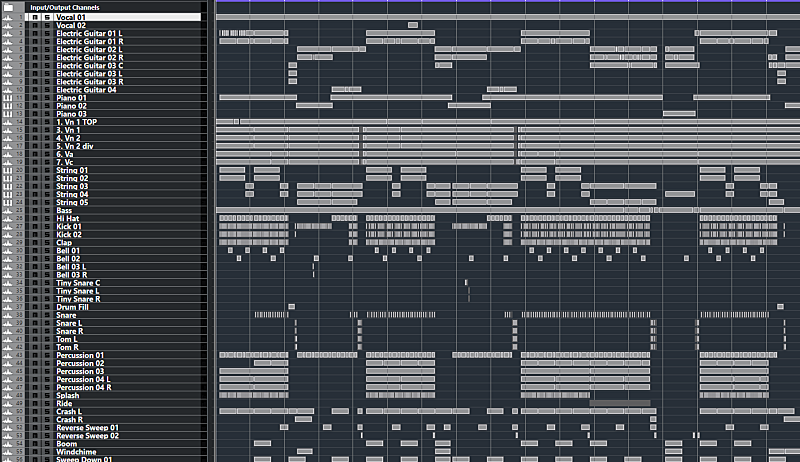The width and height of the screenshot is (800, 462).
Task: Click the track icon for Crash L
Action: pos(9,411)
